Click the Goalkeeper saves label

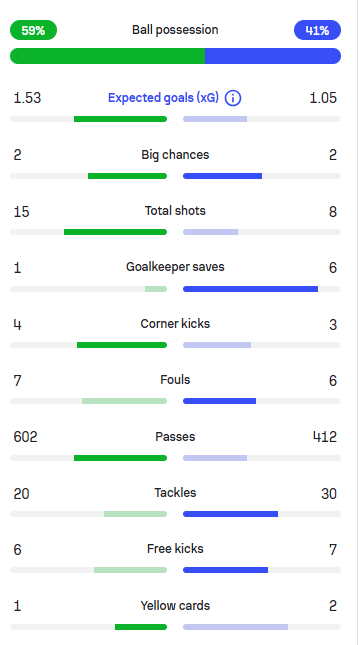point(175,267)
